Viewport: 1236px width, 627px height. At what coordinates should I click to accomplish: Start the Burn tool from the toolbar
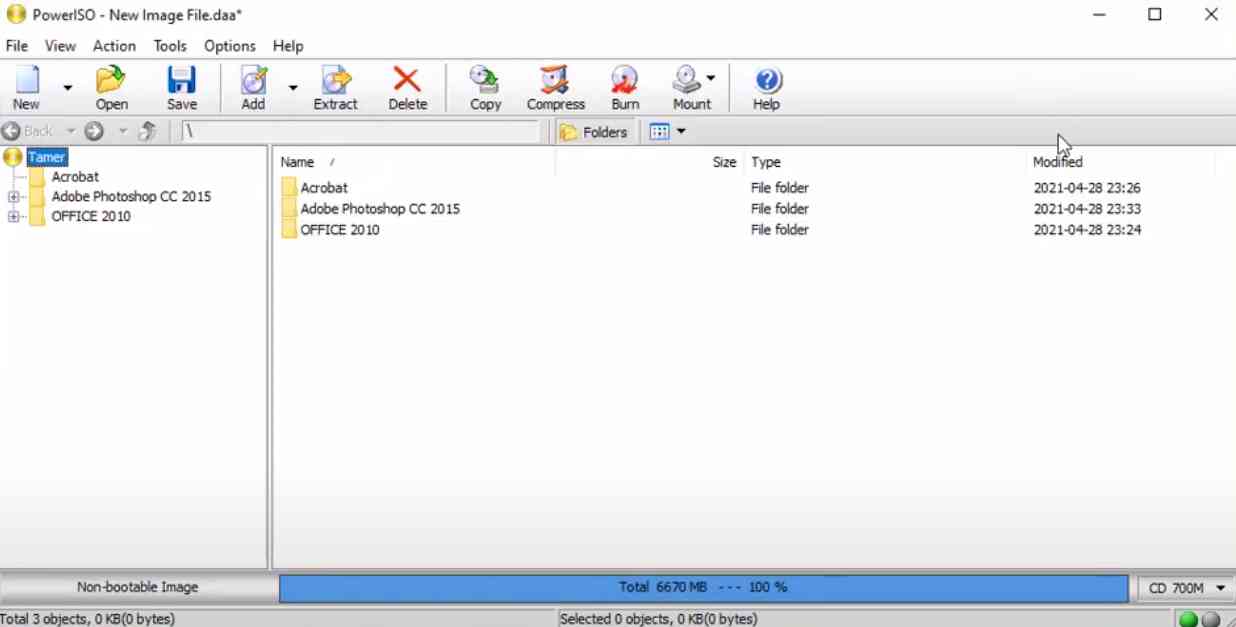tap(625, 88)
